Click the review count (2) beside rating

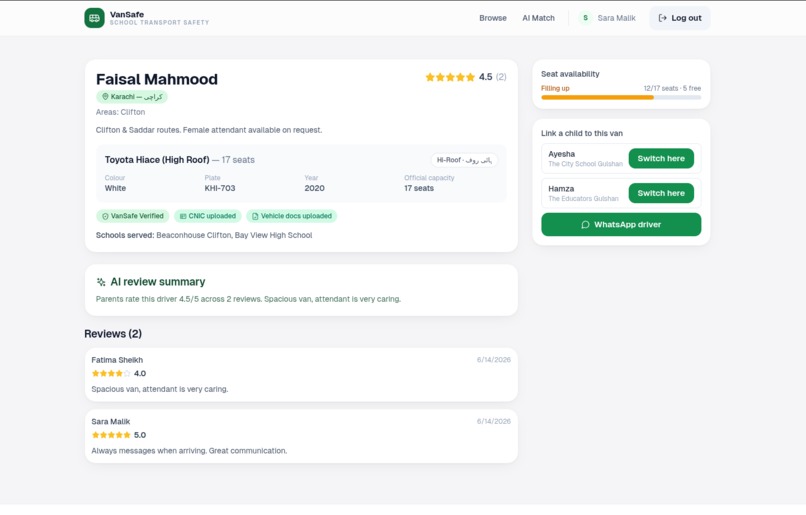click(501, 77)
